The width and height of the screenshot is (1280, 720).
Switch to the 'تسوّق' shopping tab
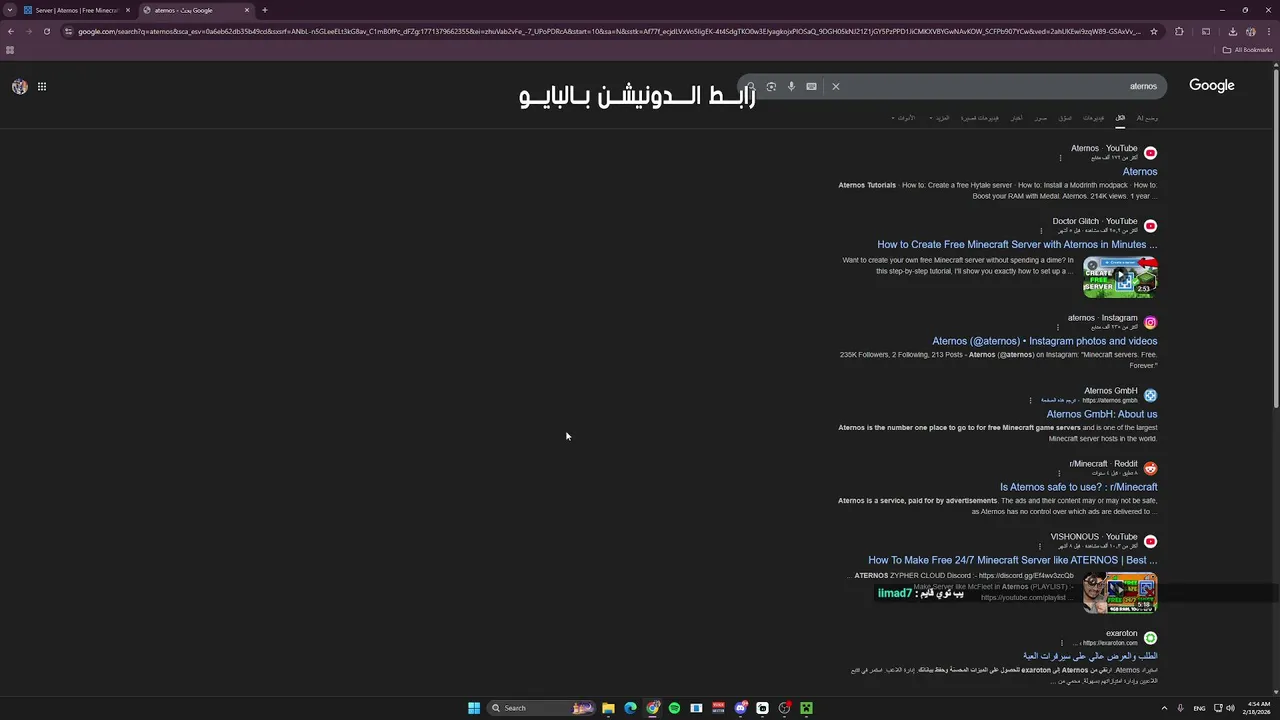click(x=1065, y=118)
